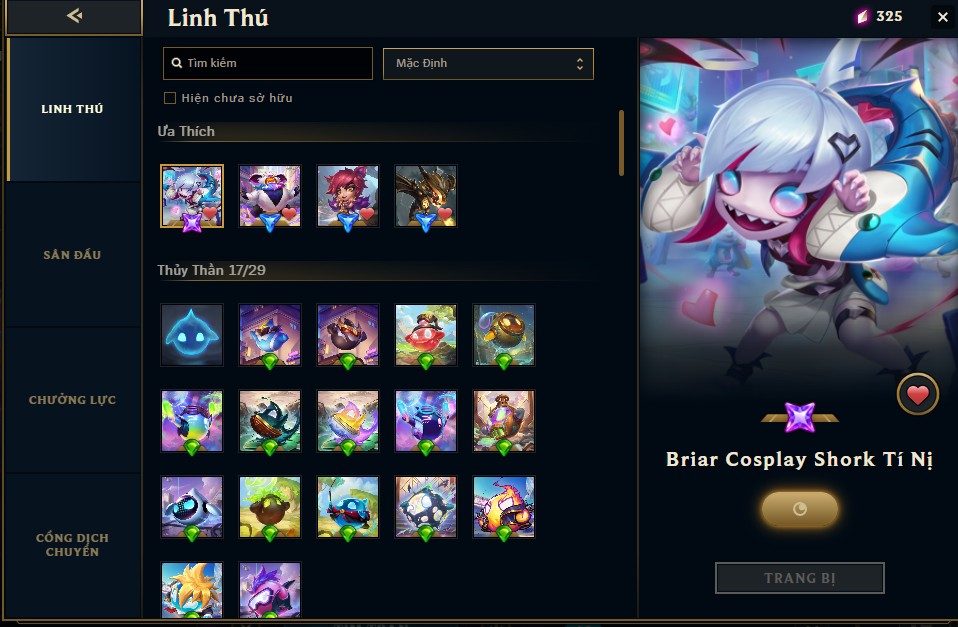This screenshot has height=627, width=958.
Task: Pick the dark golden dragon favorite
Action: pyautogui.click(x=426, y=196)
